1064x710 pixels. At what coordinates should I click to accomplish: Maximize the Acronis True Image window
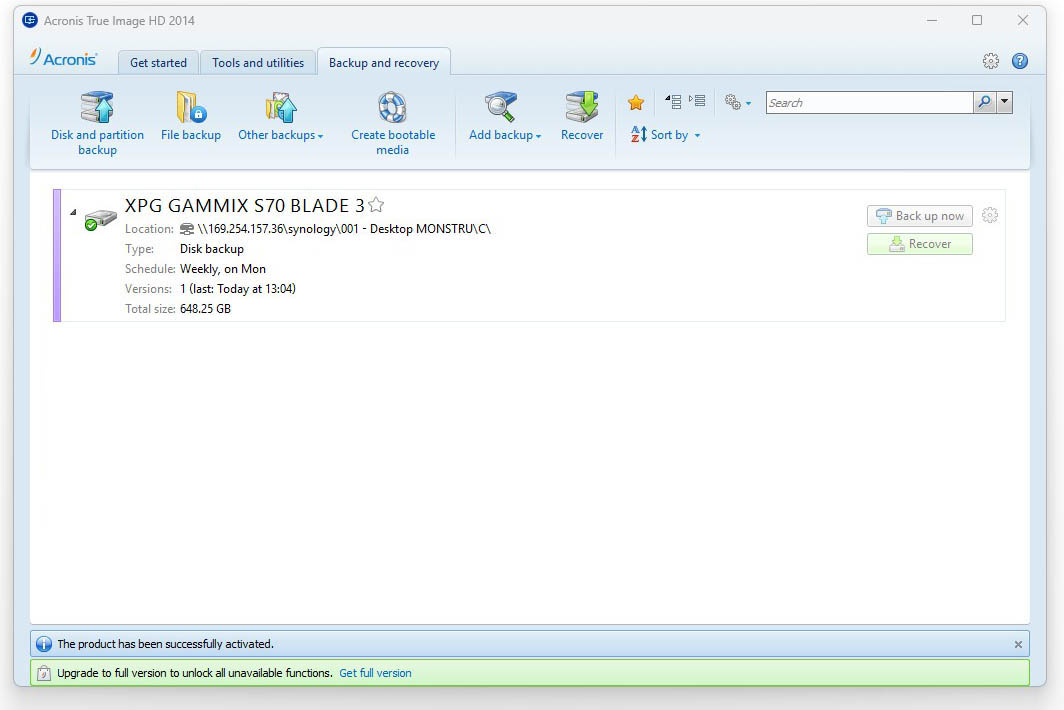(977, 20)
